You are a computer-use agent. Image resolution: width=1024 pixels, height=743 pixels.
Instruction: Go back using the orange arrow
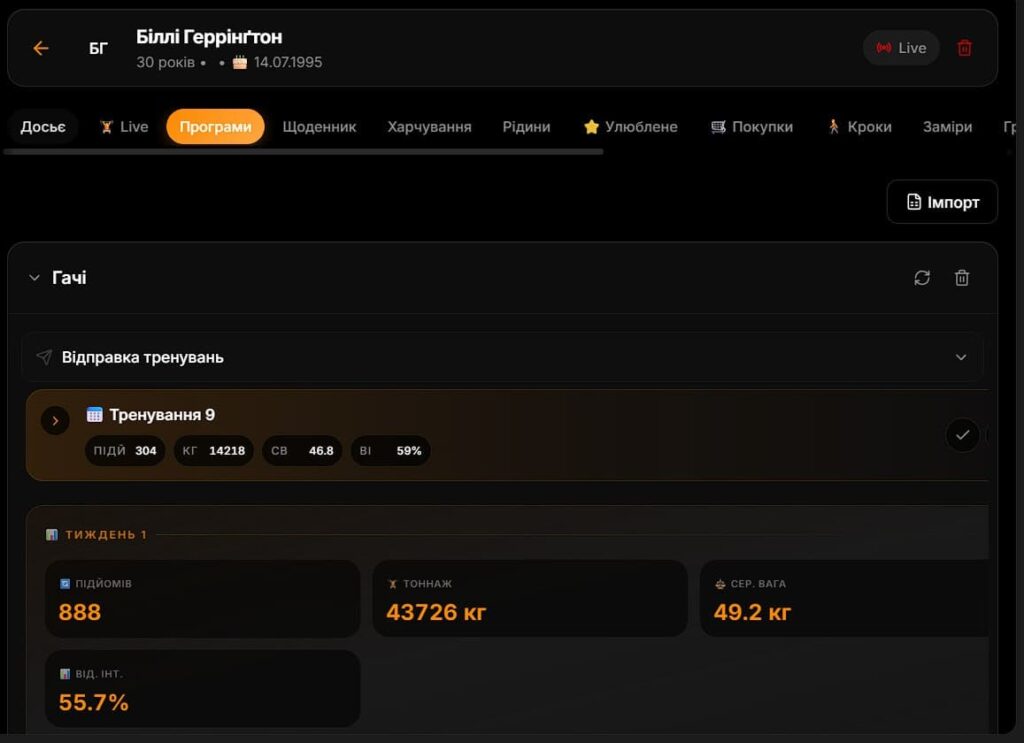coord(41,48)
